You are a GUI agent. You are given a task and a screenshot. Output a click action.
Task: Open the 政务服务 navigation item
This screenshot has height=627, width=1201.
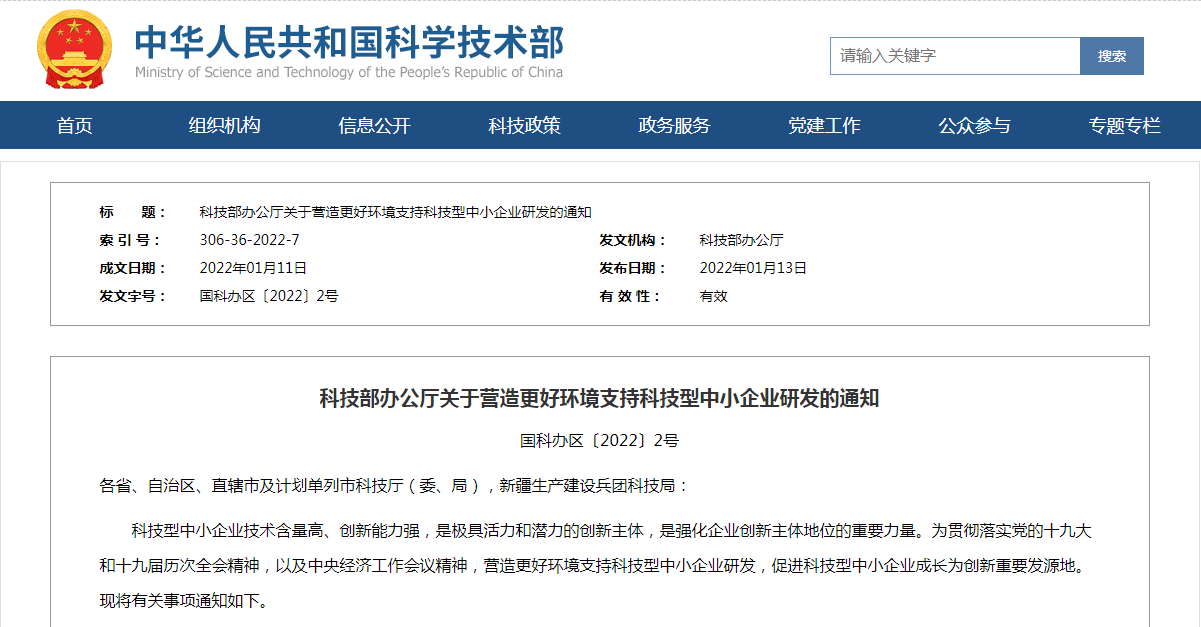coord(675,126)
